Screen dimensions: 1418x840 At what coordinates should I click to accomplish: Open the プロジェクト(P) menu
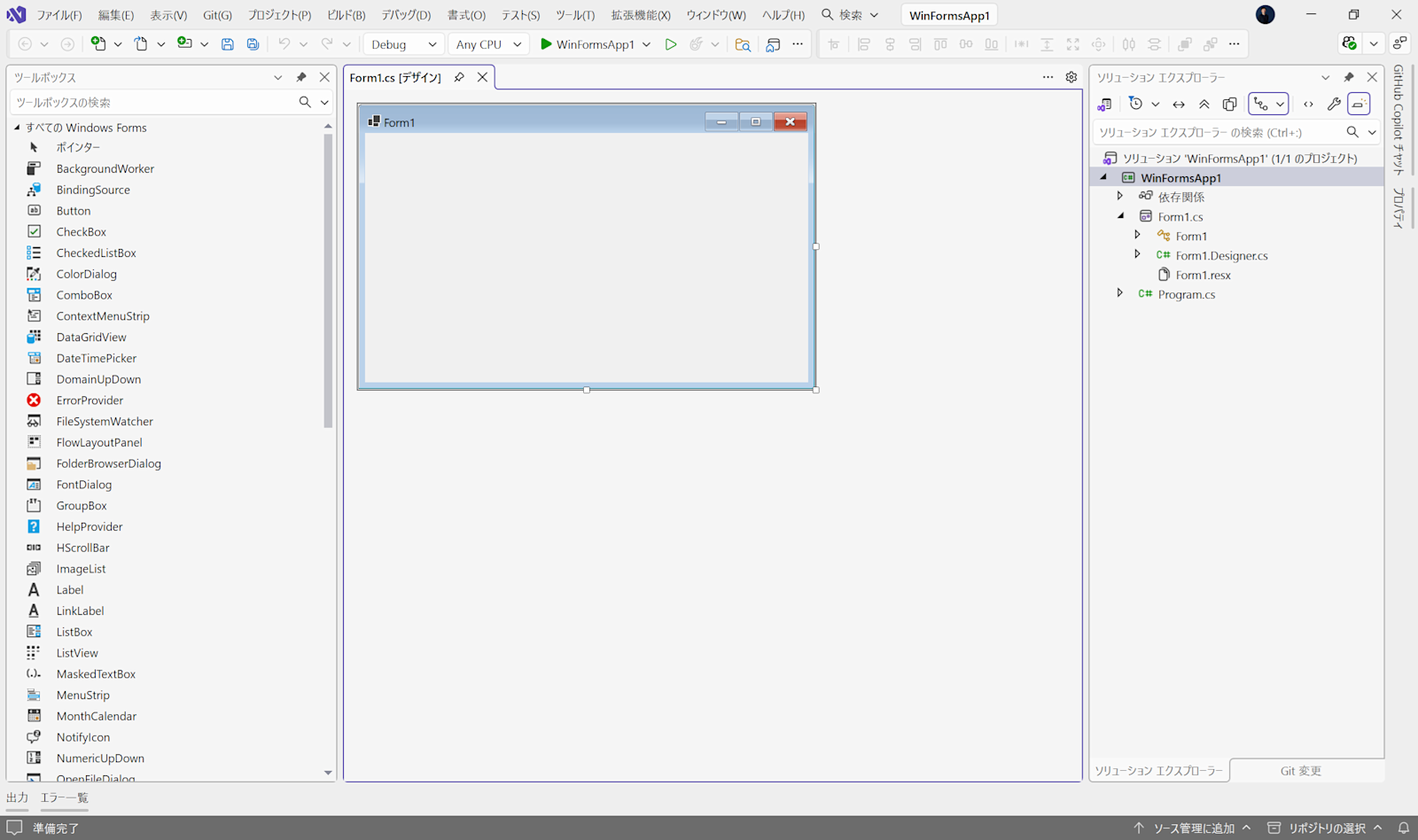pos(279,15)
